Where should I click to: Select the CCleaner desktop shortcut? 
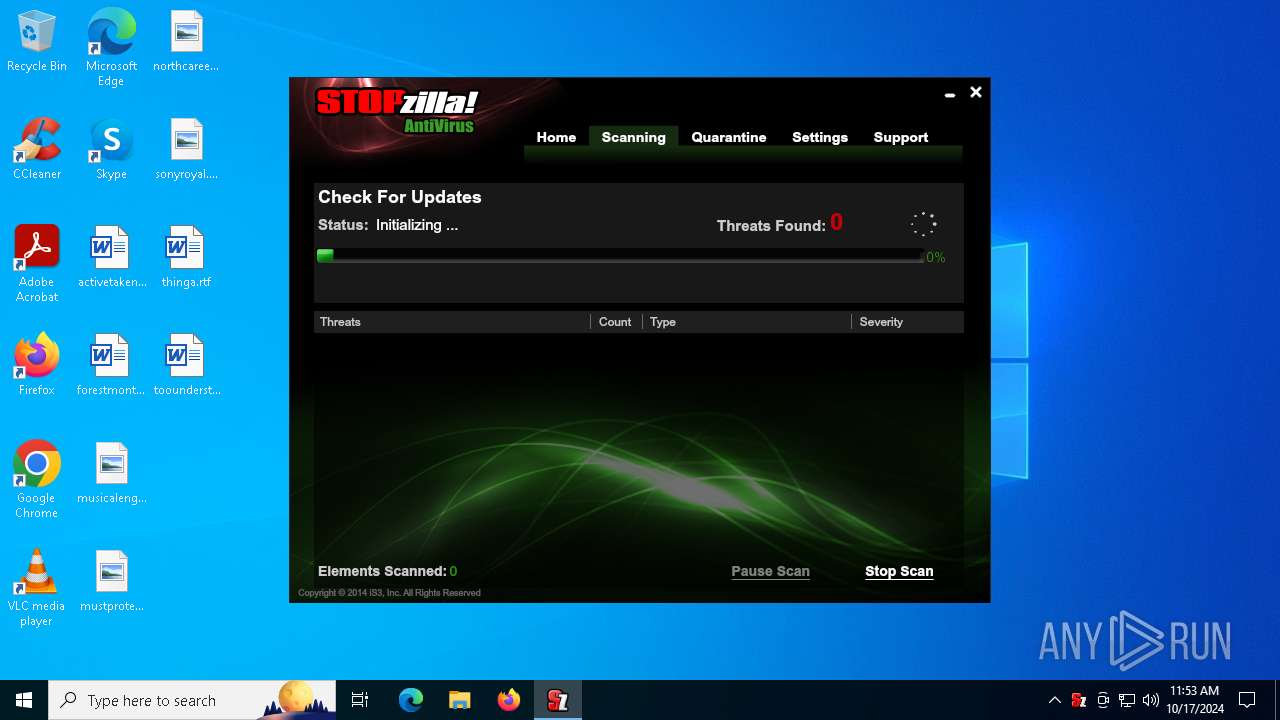37,150
